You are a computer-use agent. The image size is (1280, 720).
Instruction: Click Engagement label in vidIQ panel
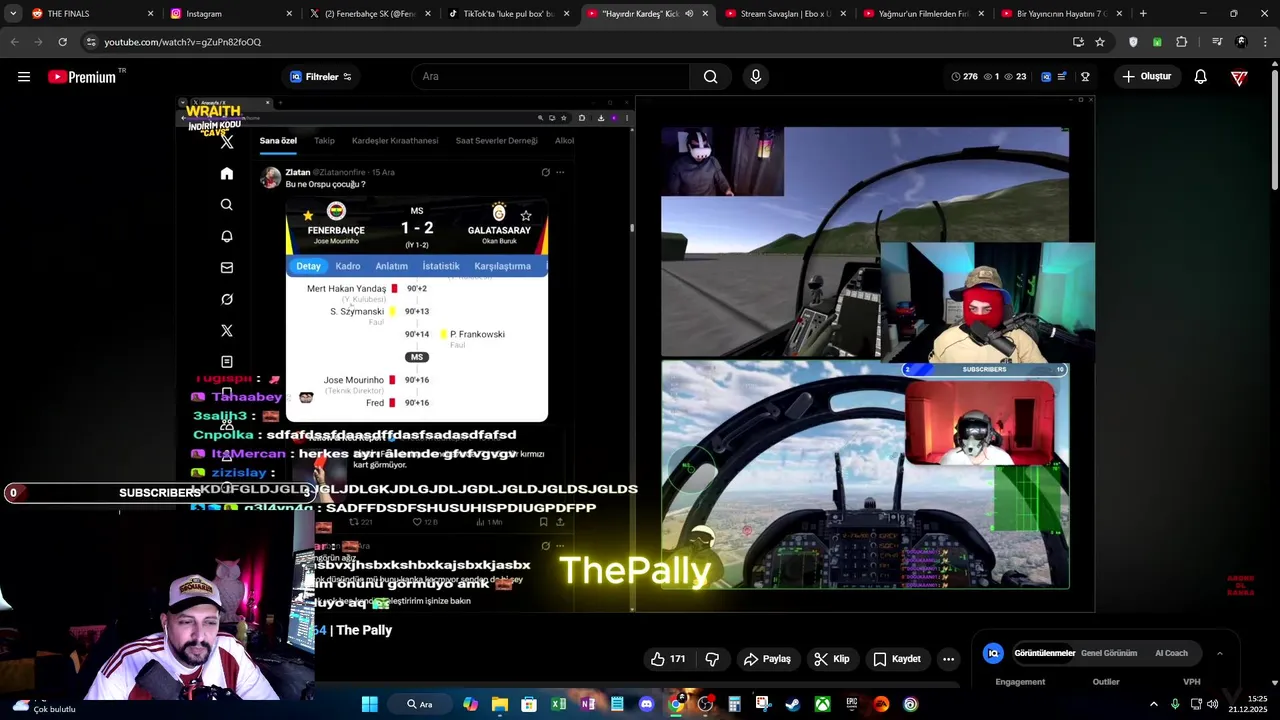(x=1020, y=682)
